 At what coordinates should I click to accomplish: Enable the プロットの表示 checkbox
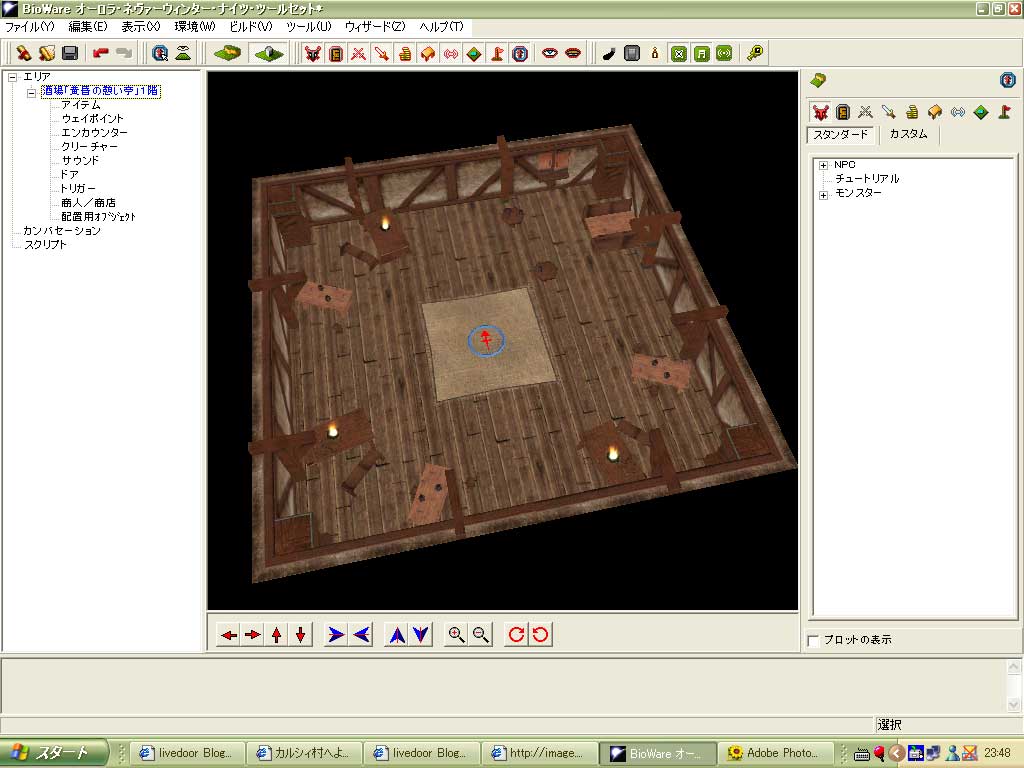814,641
